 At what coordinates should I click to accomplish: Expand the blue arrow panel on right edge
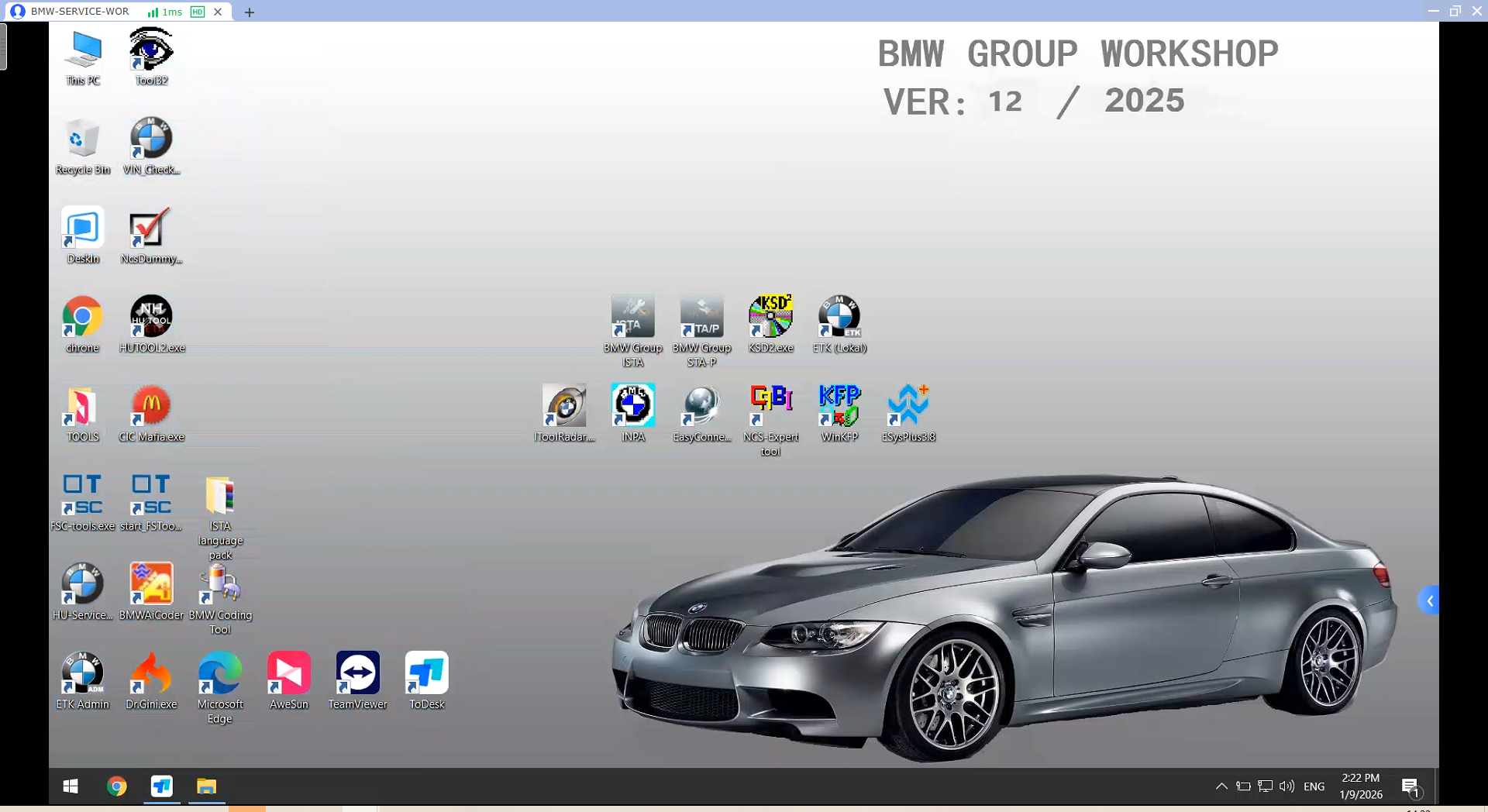[x=1430, y=600]
